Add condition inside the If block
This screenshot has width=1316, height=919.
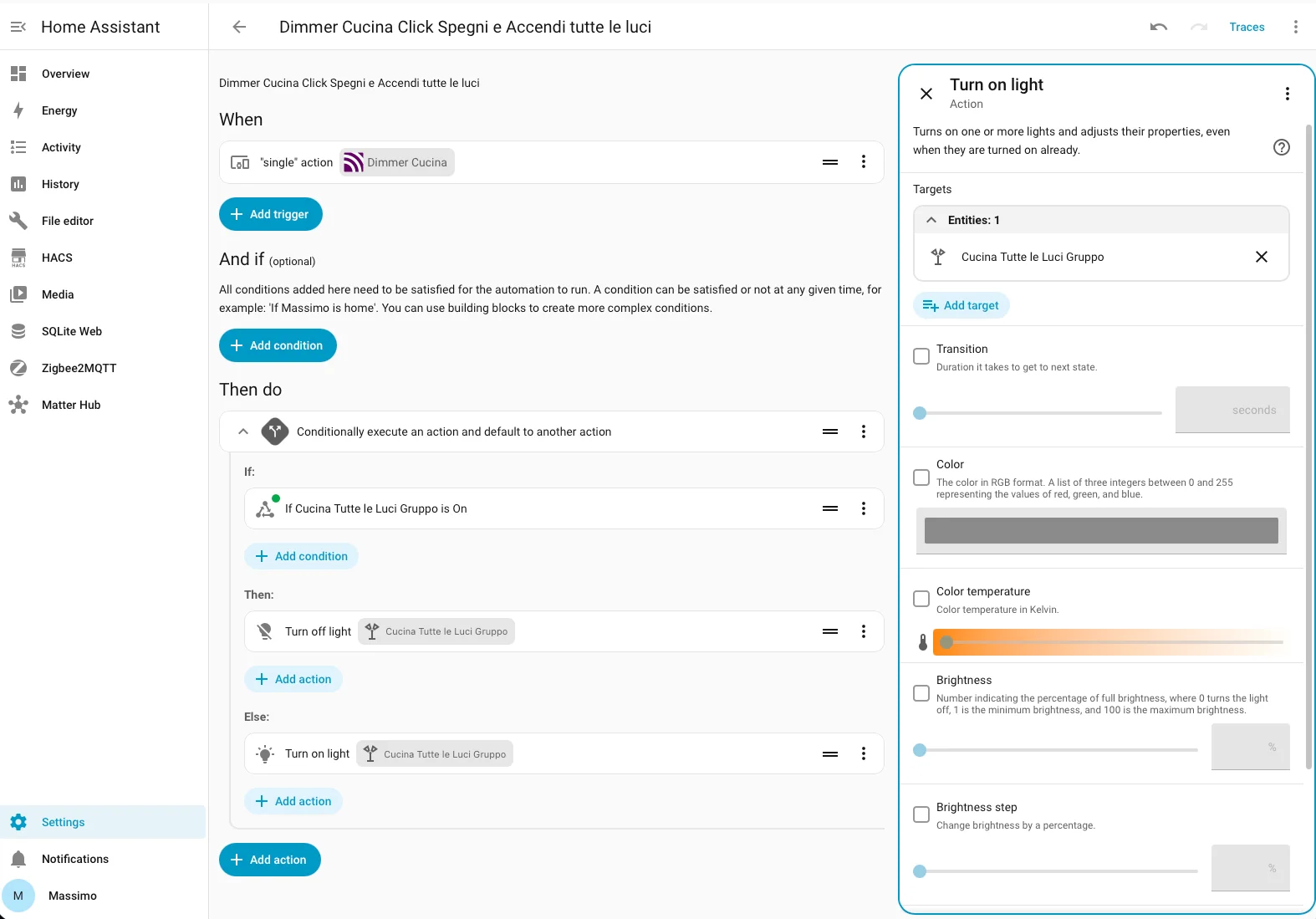click(x=301, y=556)
